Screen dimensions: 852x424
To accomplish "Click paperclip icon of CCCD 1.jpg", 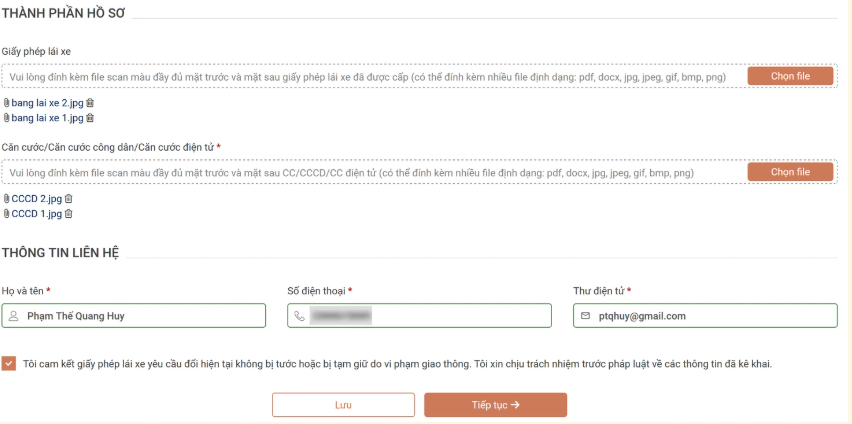I will tap(6, 214).
